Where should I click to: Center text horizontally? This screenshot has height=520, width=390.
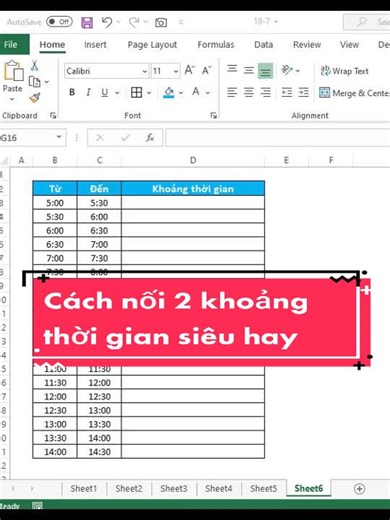pyautogui.click(x=249, y=92)
